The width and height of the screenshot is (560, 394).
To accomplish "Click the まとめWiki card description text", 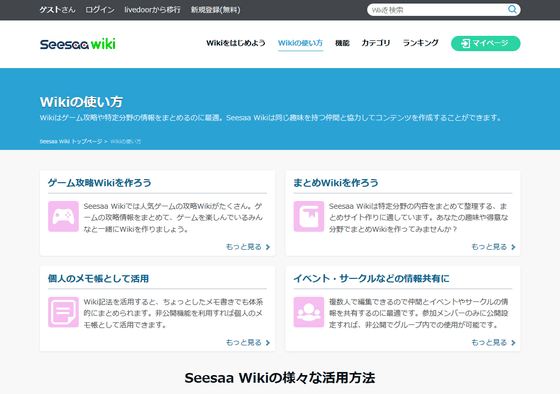I will tap(419, 218).
